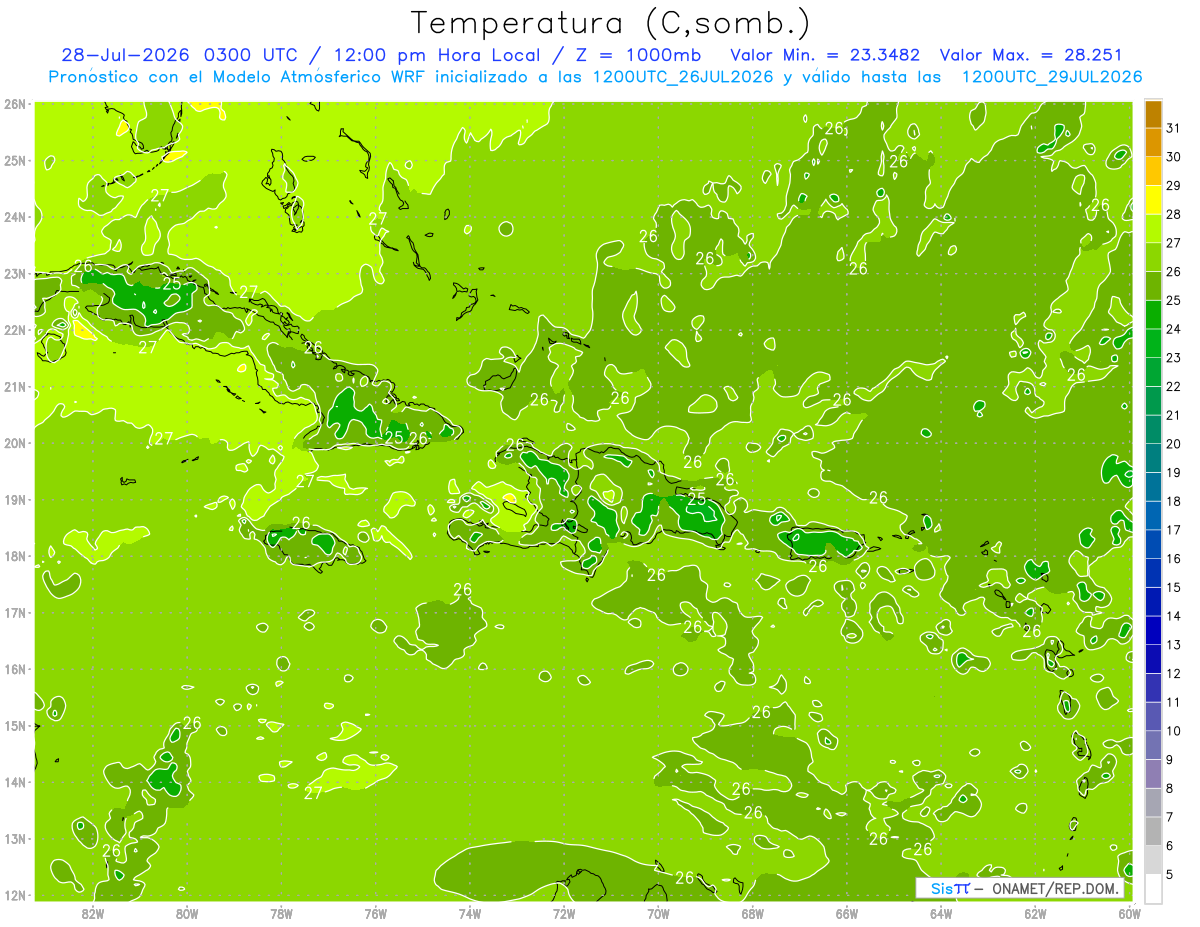
Task: Click the title 'Temperatura (C,somb.)'
Action: point(611,24)
